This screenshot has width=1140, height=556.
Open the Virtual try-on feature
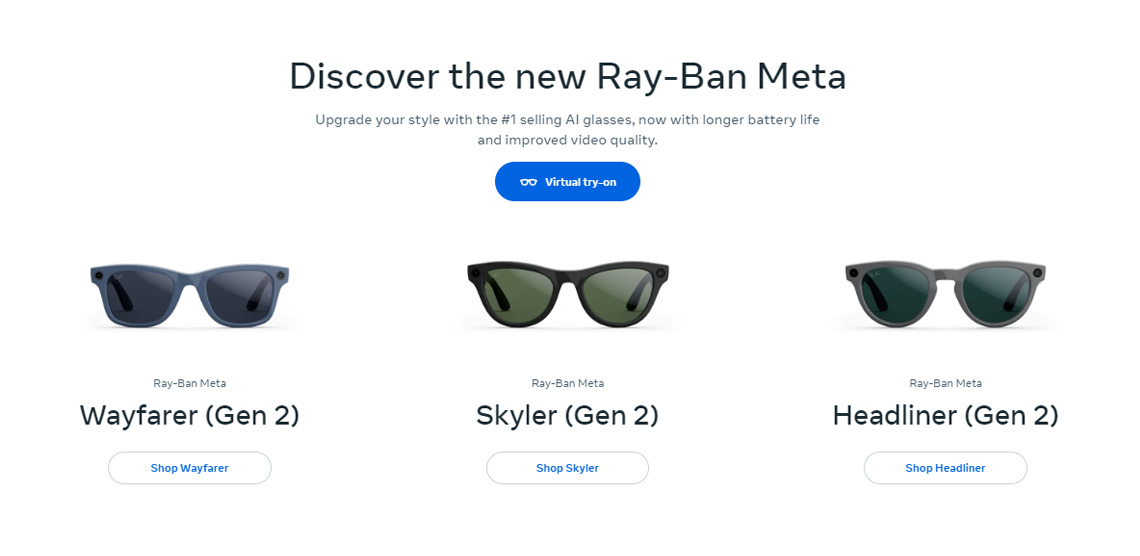567,182
